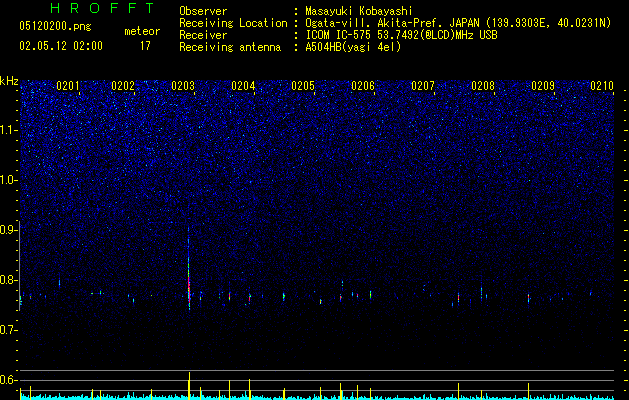Click the 0207 time marker
This screenshot has width=629, height=400.
tap(423, 86)
